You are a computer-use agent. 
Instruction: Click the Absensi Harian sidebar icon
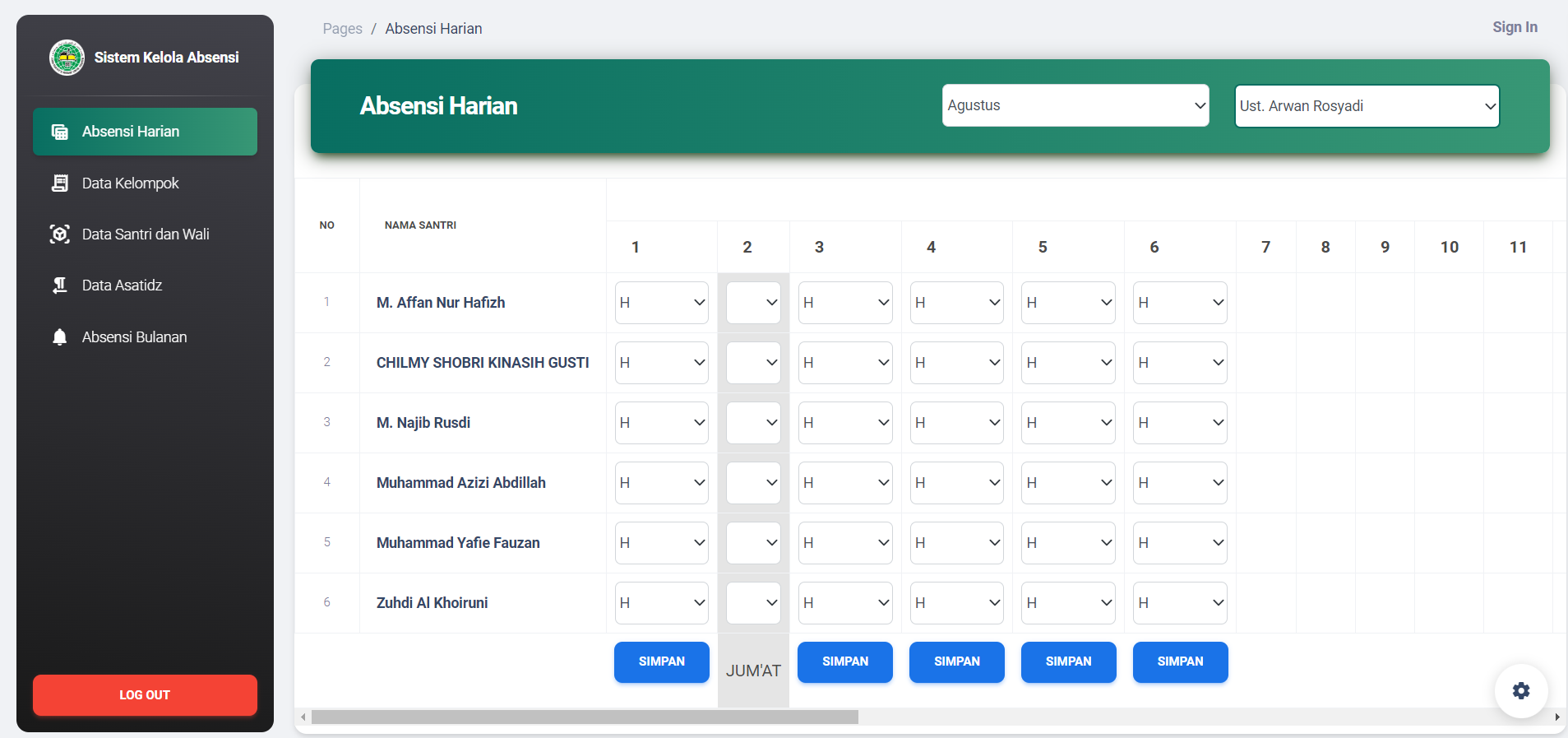click(60, 132)
